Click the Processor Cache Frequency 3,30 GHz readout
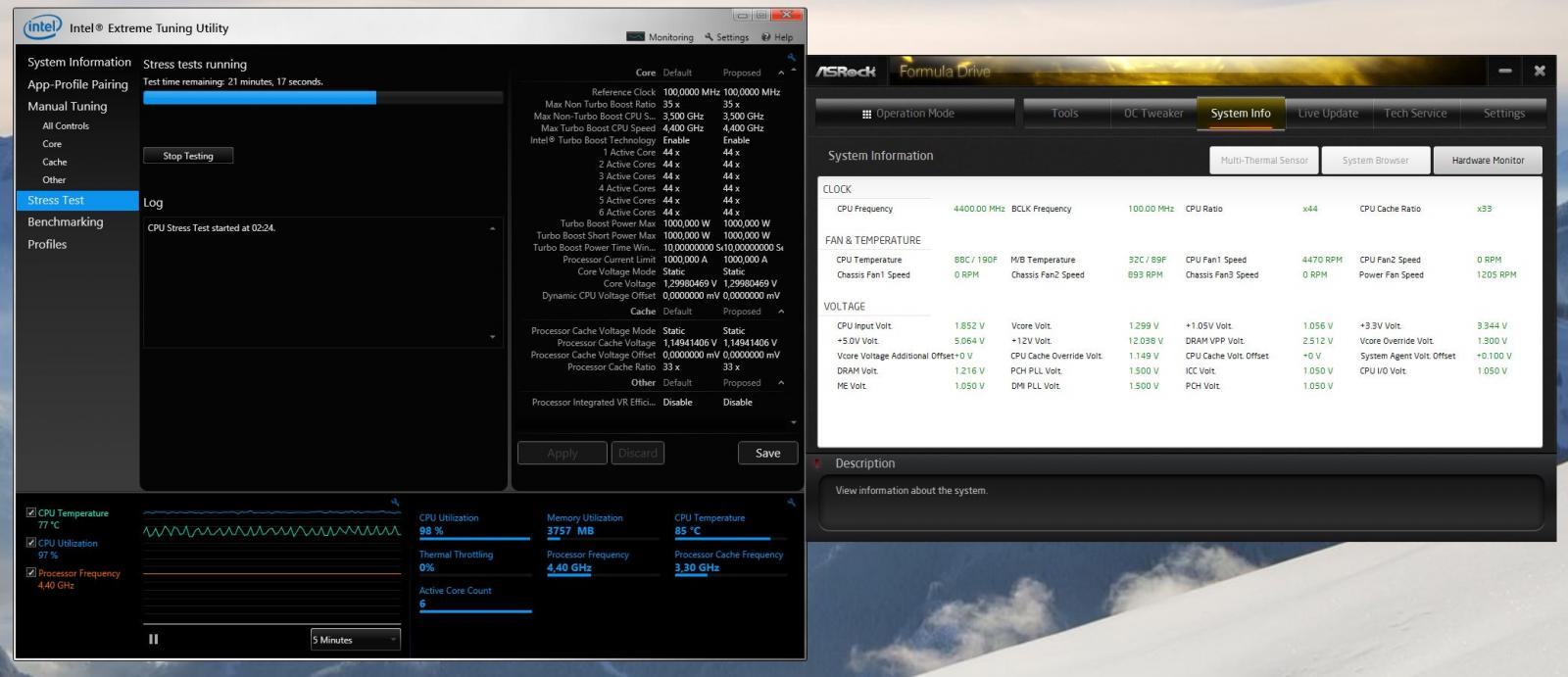 click(697, 568)
